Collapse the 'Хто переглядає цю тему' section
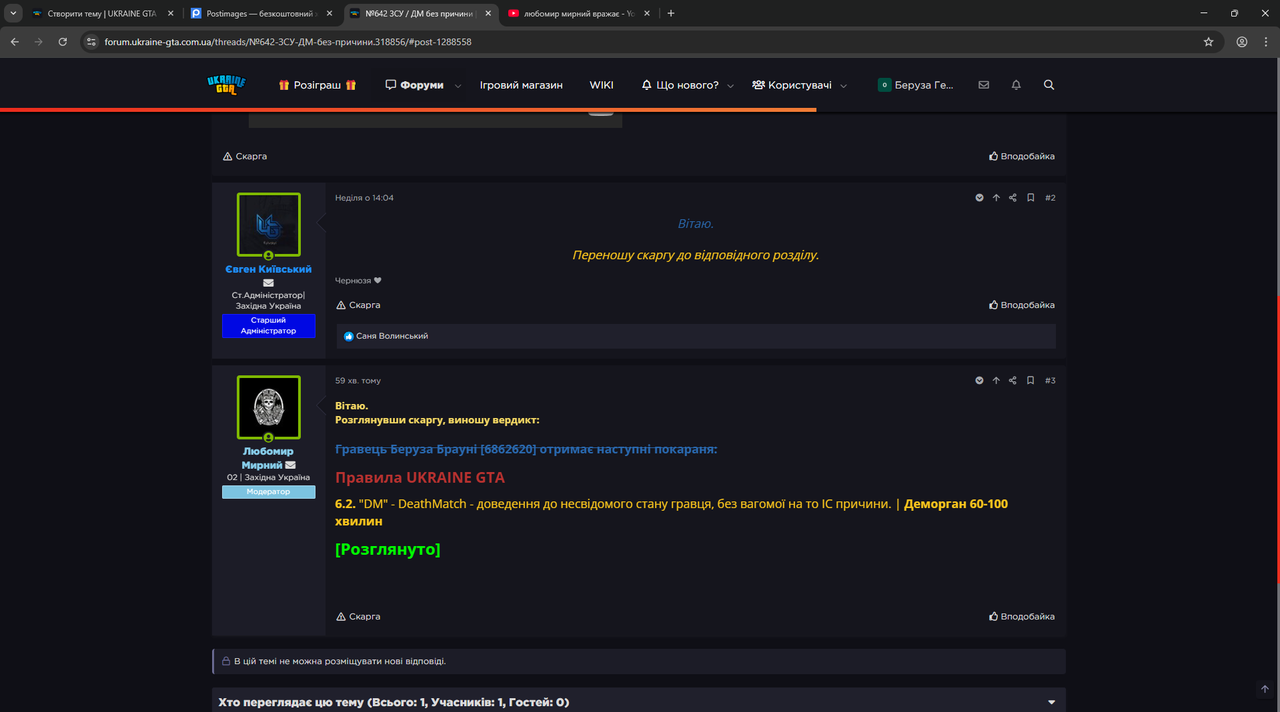Image resolution: width=1280 pixels, height=712 pixels. click(1051, 702)
